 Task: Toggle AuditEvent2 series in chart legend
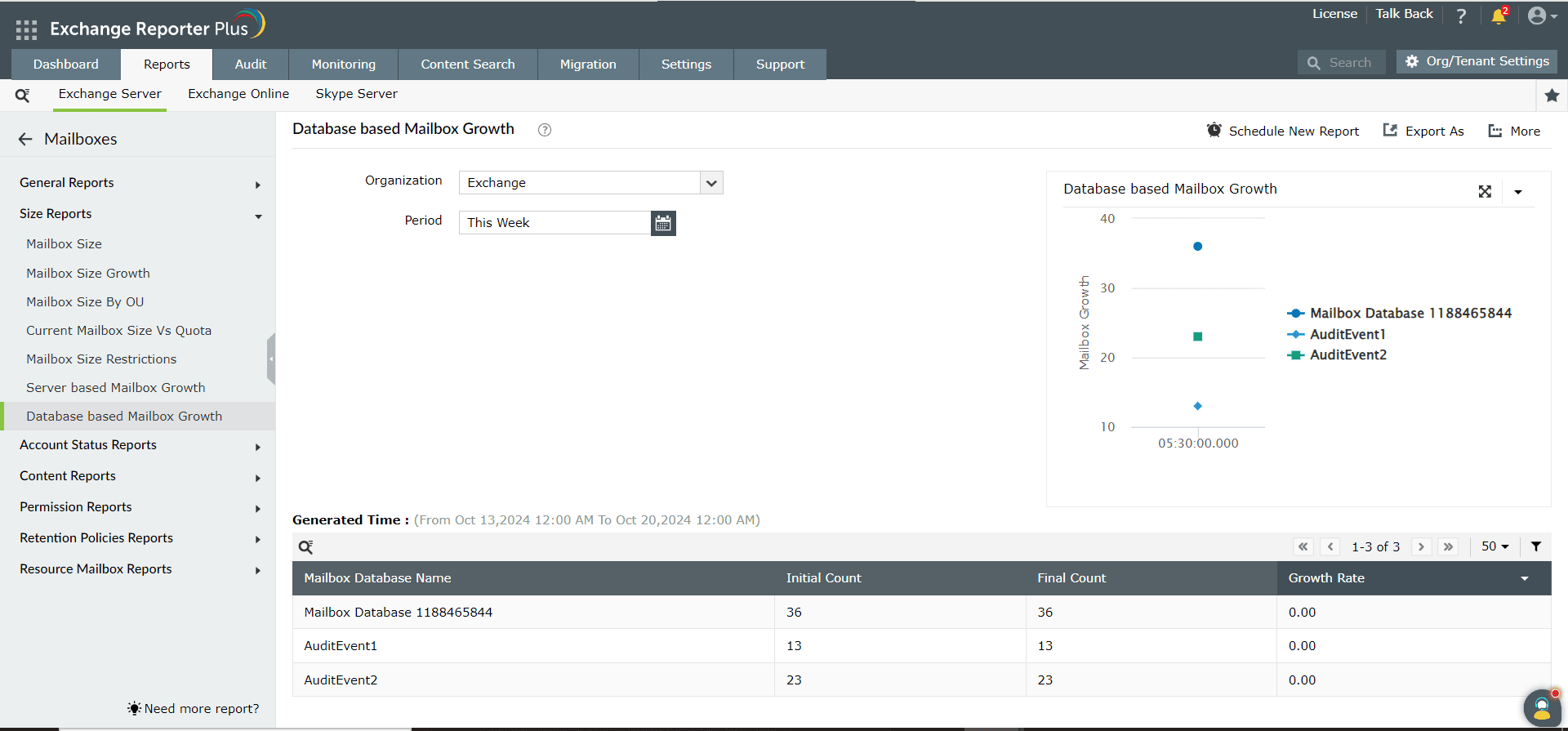1337,355
